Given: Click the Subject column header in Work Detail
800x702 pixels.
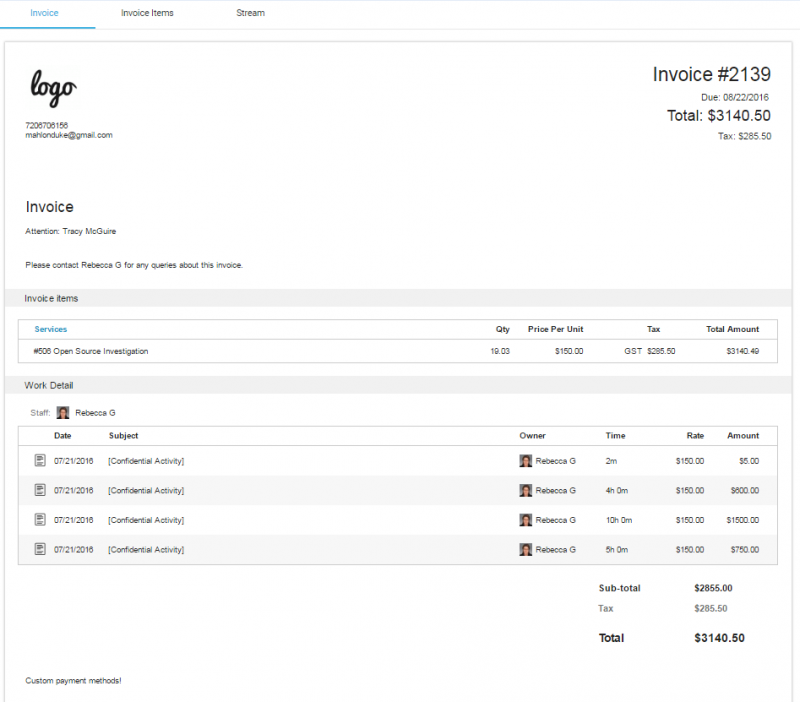Looking at the screenshot, I should coord(123,436).
